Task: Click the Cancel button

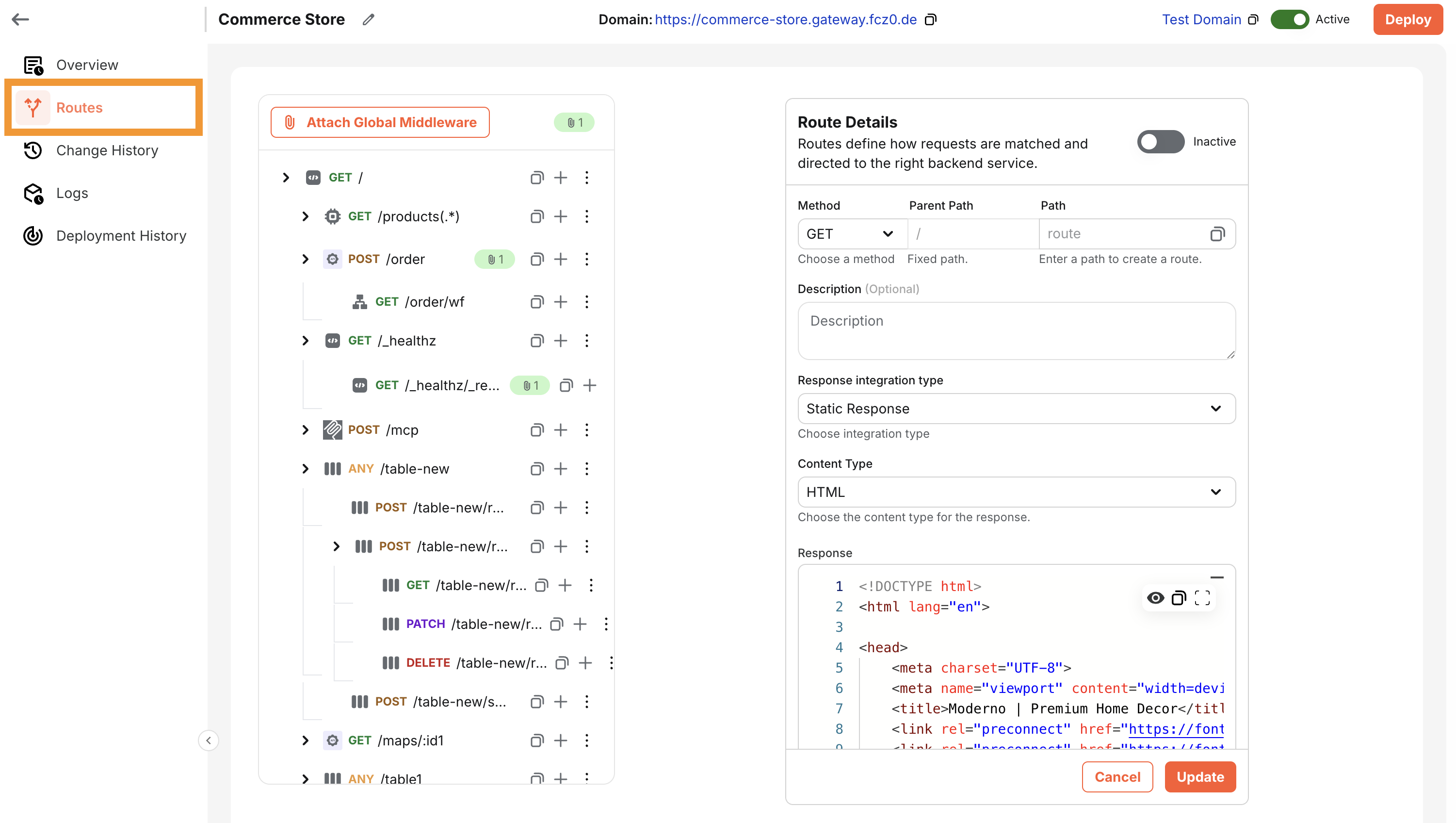Action: pyautogui.click(x=1117, y=777)
